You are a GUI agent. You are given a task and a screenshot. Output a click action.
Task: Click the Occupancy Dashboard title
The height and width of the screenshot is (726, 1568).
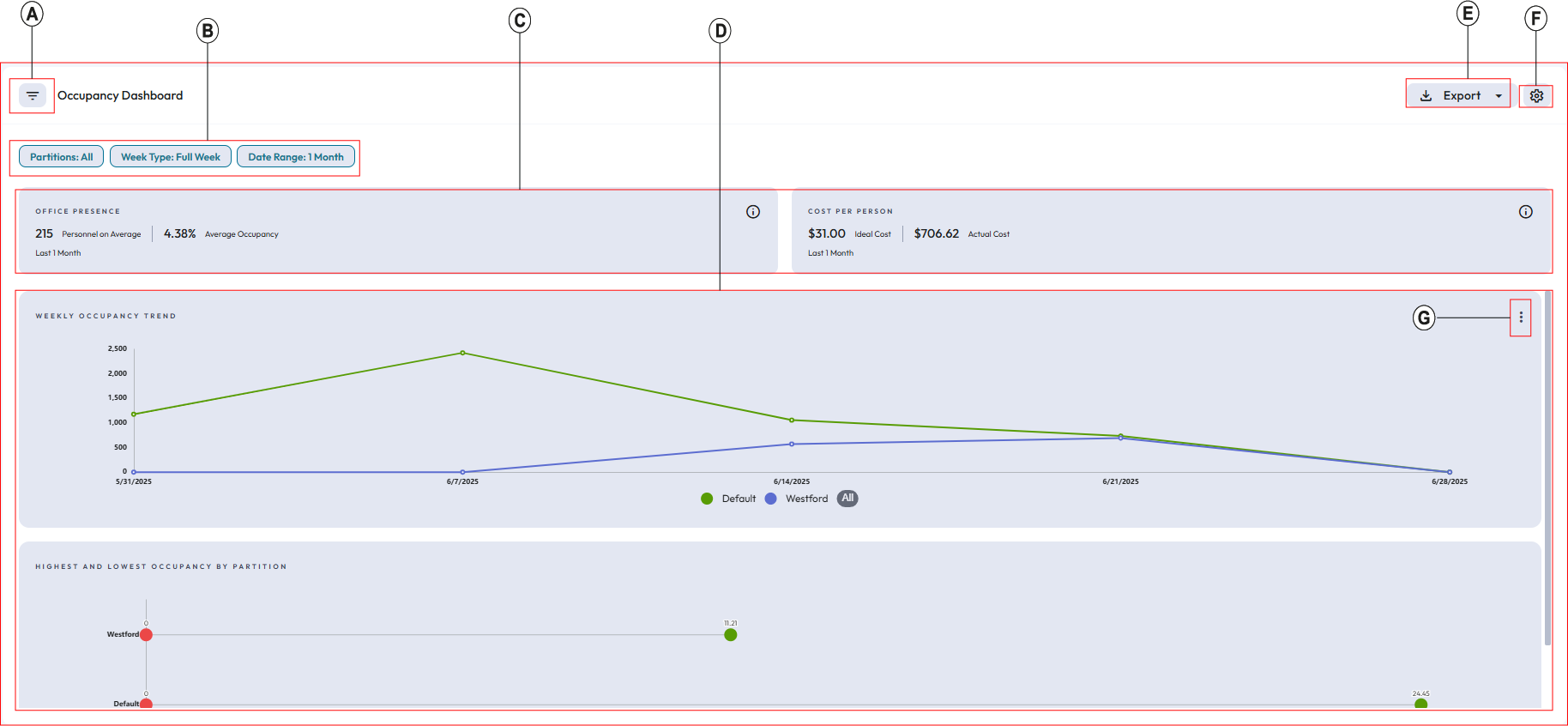click(120, 95)
